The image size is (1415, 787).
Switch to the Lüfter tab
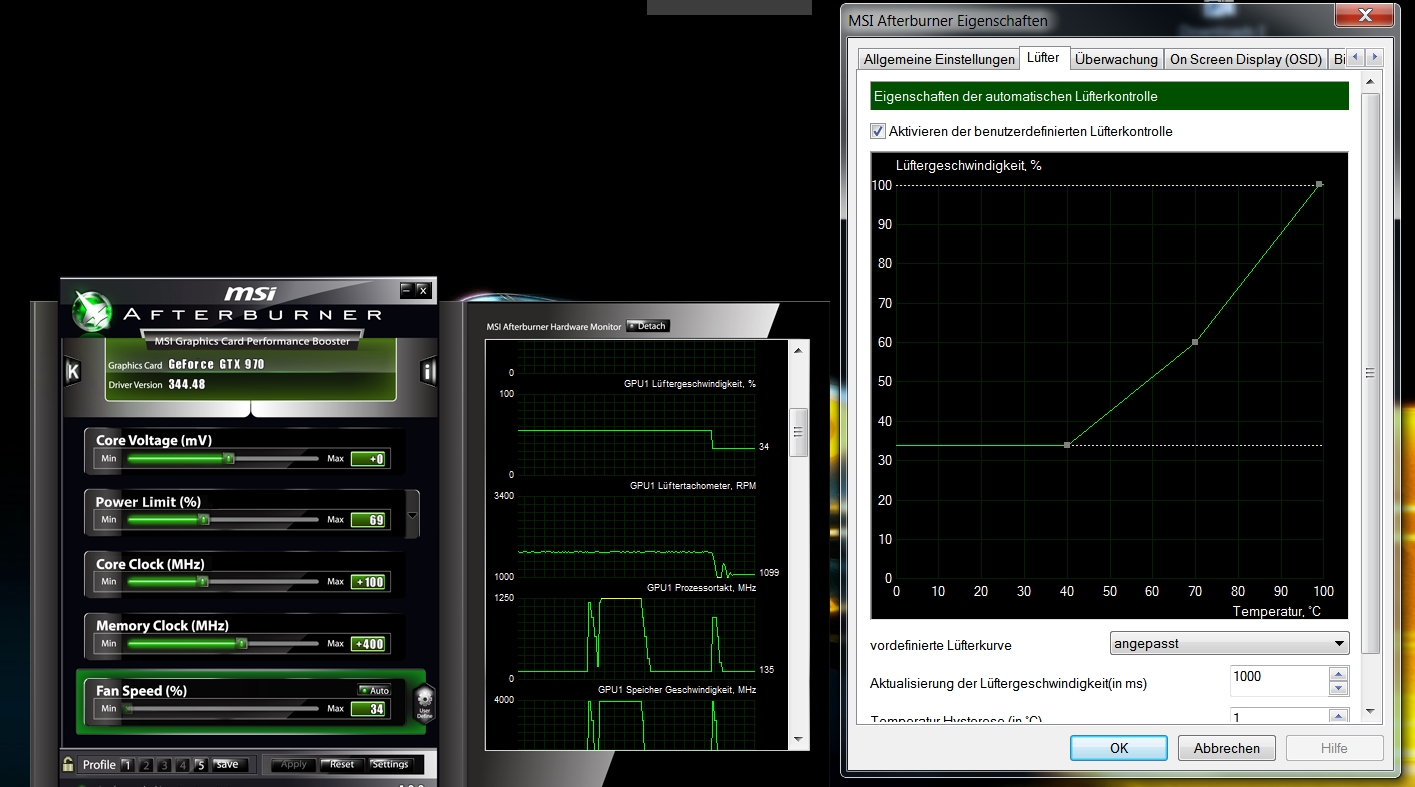coord(1043,57)
